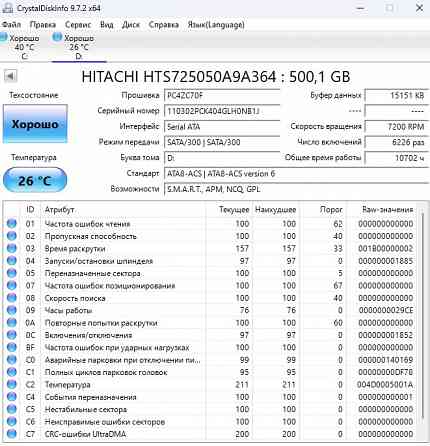
Task: Click the Прошивка field PC4ZC70F
Action: click(222, 96)
